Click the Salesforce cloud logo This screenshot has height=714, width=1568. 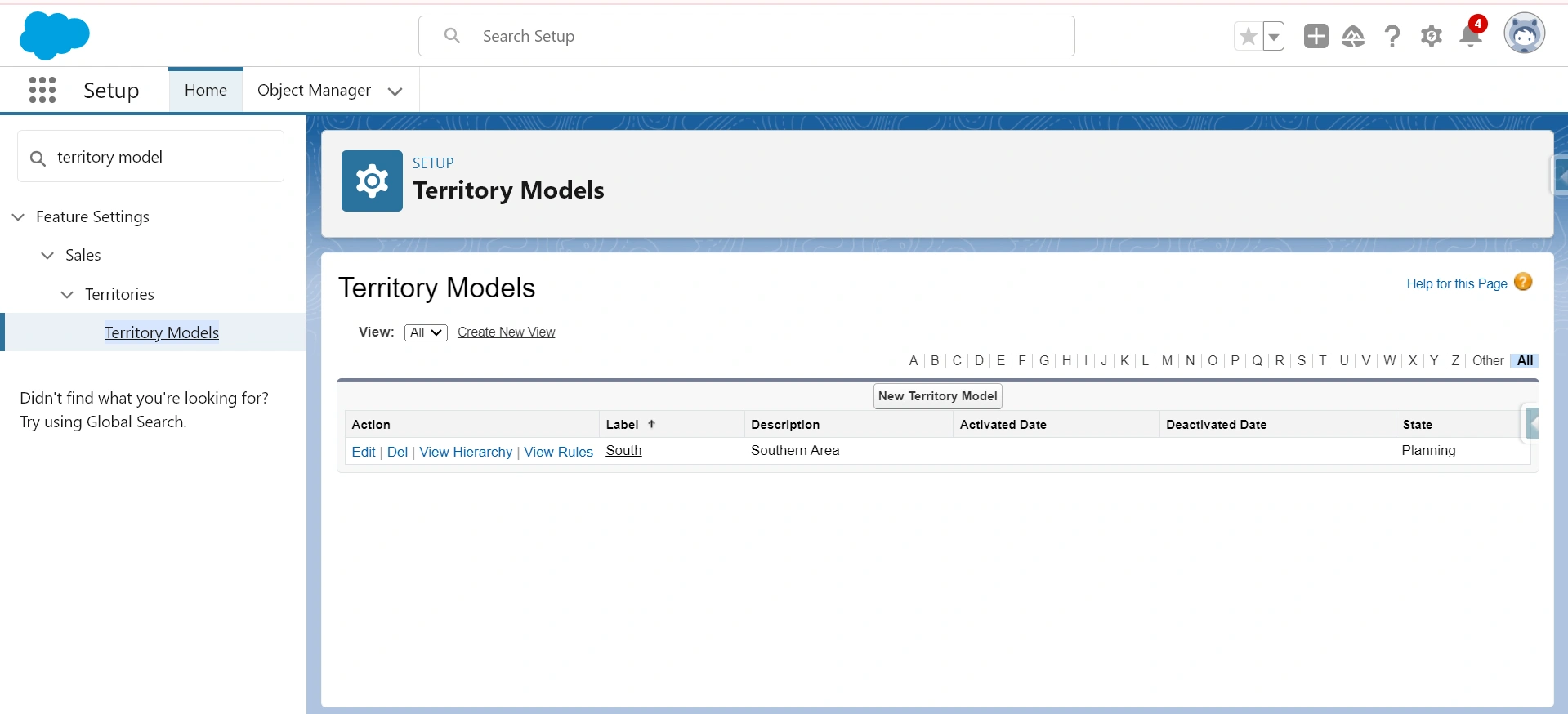click(54, 36)
